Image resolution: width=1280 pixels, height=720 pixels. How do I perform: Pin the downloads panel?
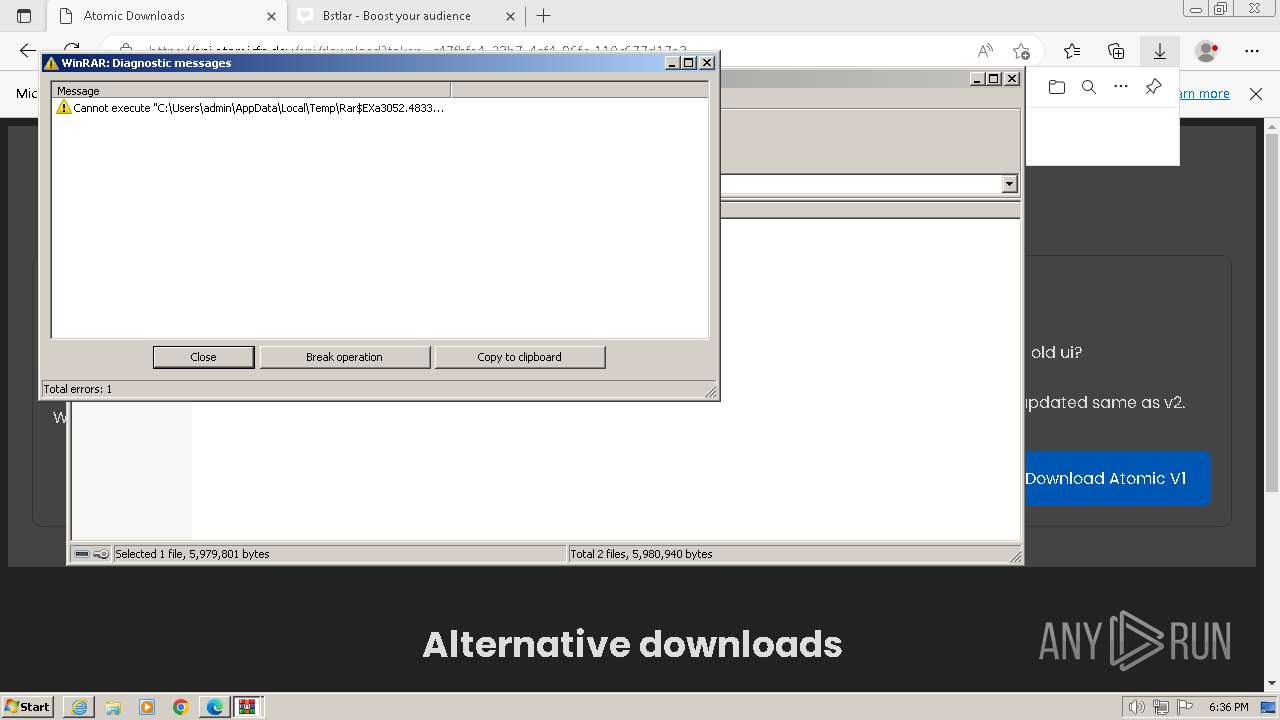click(x=1153, y=87)
